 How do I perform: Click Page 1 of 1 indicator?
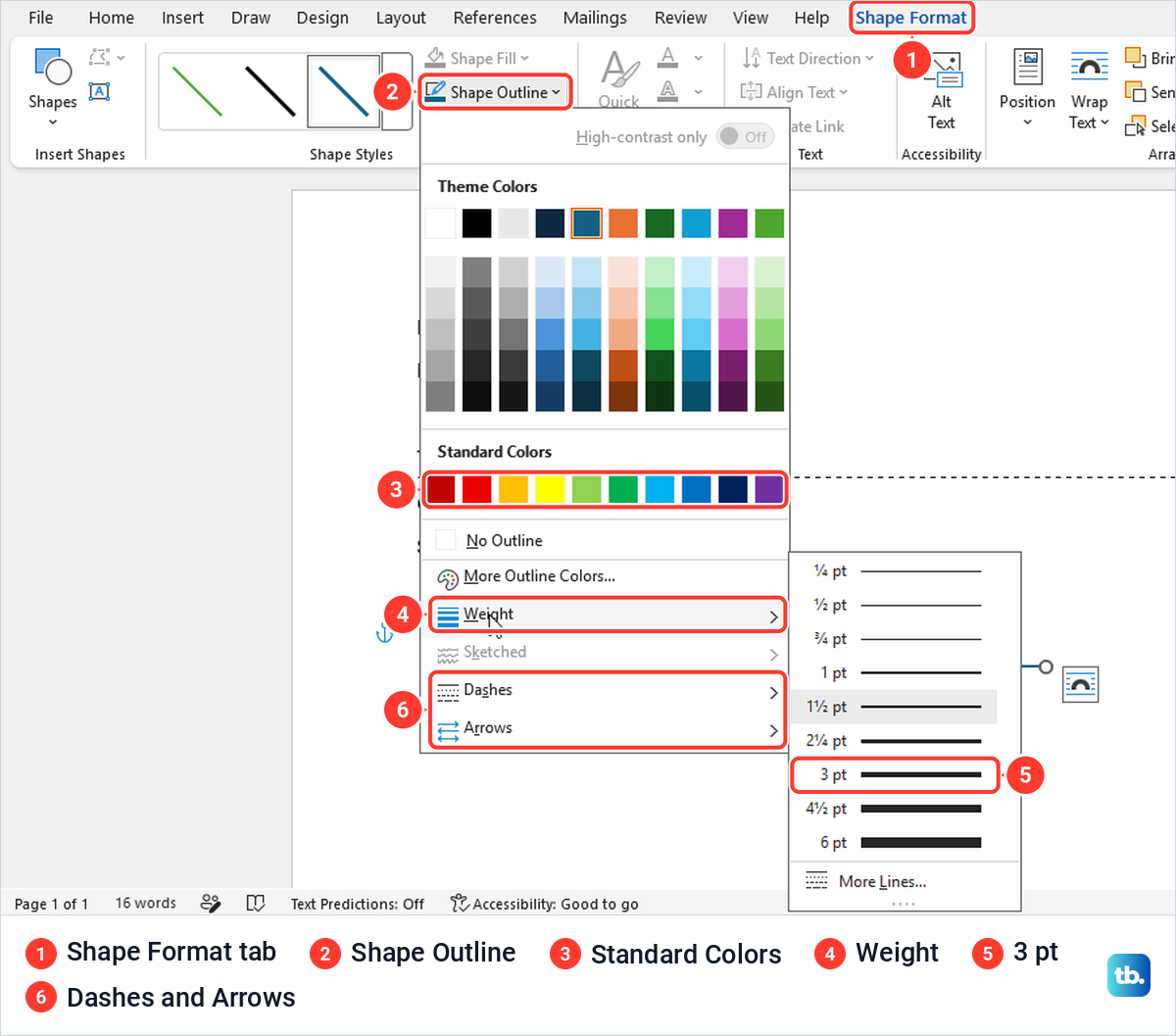[x=51, y=904]
